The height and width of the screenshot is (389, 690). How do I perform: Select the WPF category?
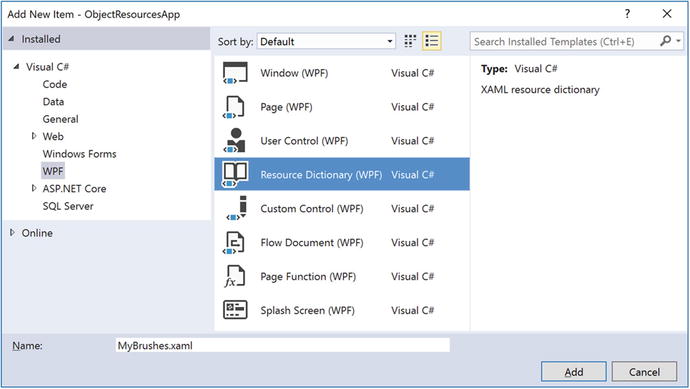pyautogui.click(x=53, y=171)
